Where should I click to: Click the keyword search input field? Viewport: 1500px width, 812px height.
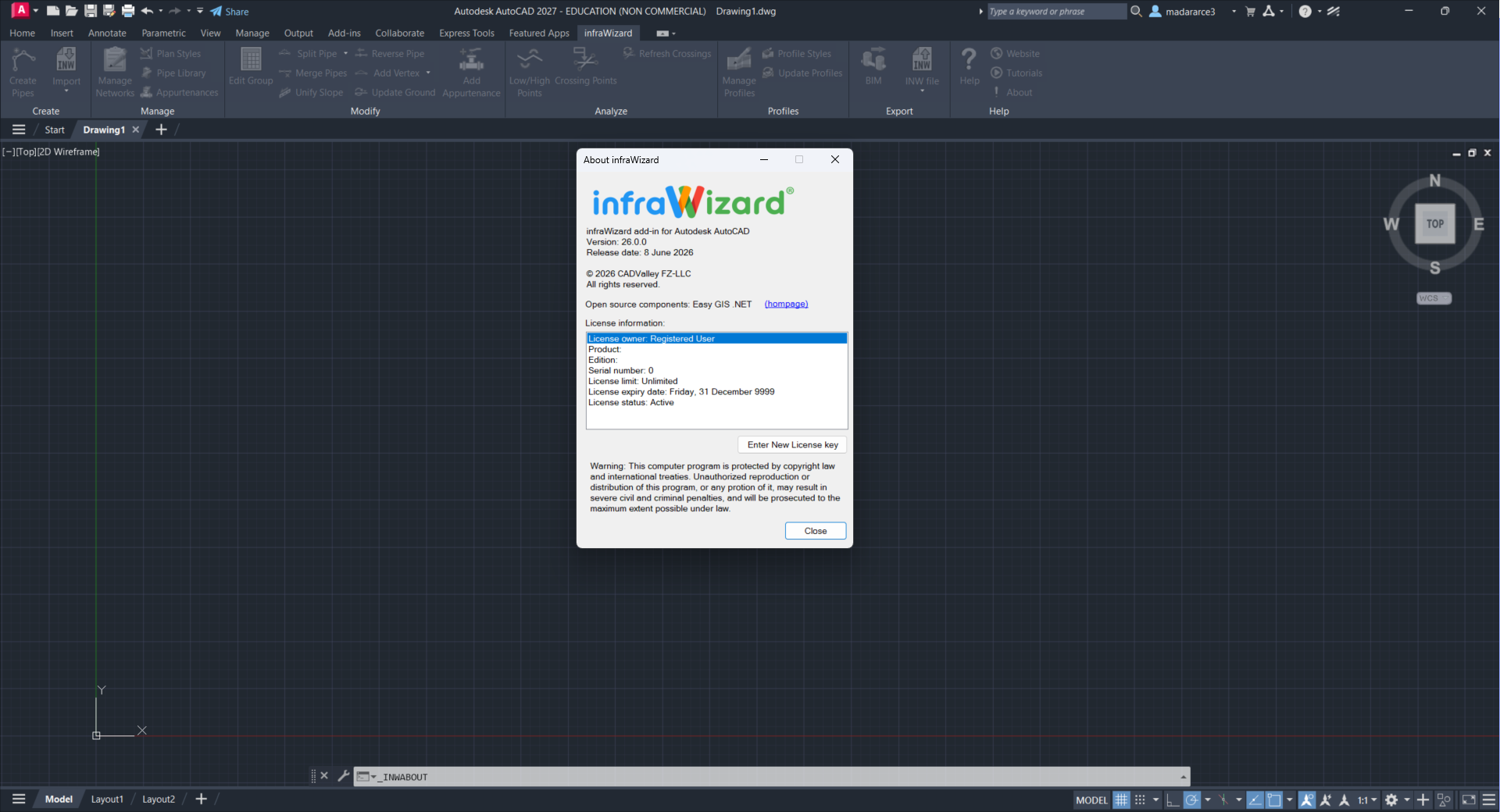point(1056,12)
